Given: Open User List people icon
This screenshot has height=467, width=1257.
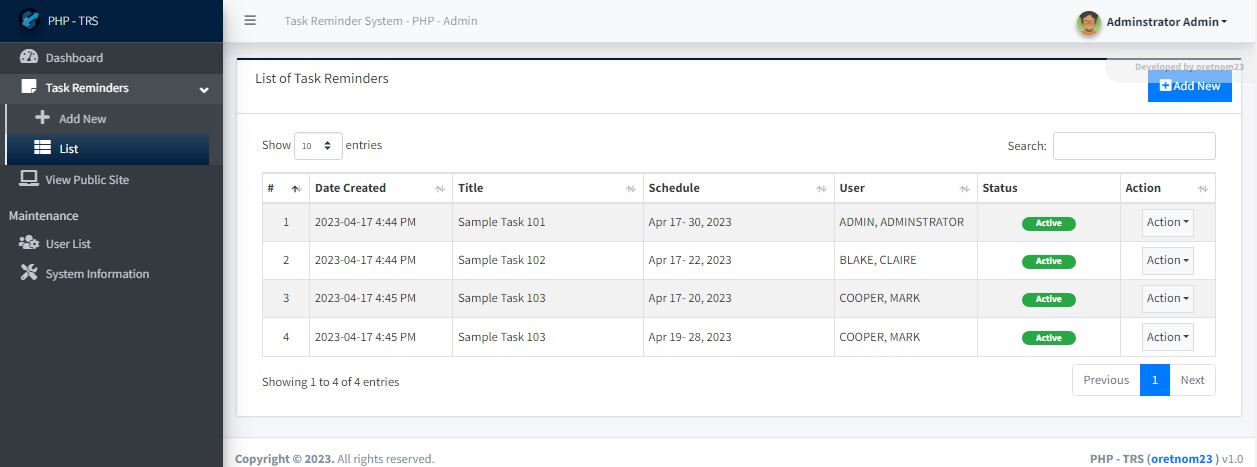Looking at the screenshot, I should point(29,243).
